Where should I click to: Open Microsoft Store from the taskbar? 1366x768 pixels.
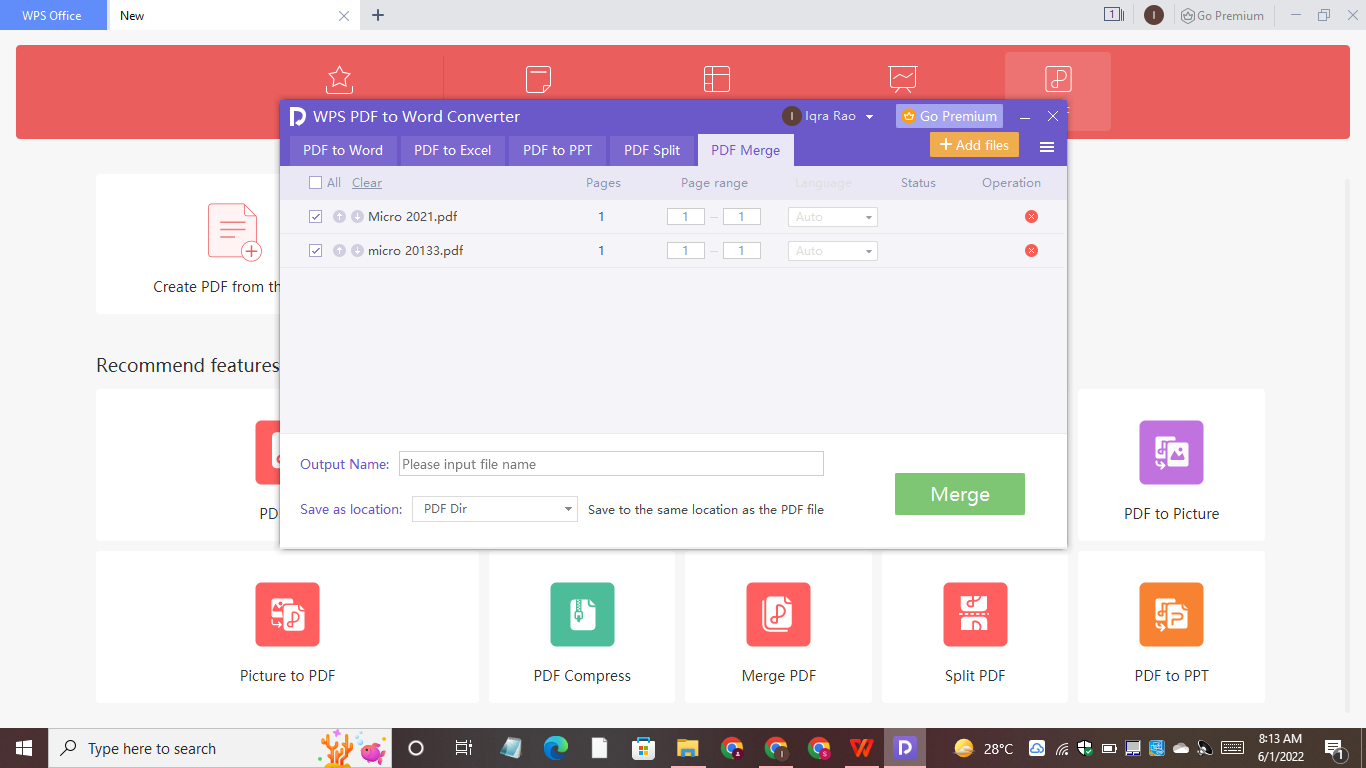click(x=643, y=748)
